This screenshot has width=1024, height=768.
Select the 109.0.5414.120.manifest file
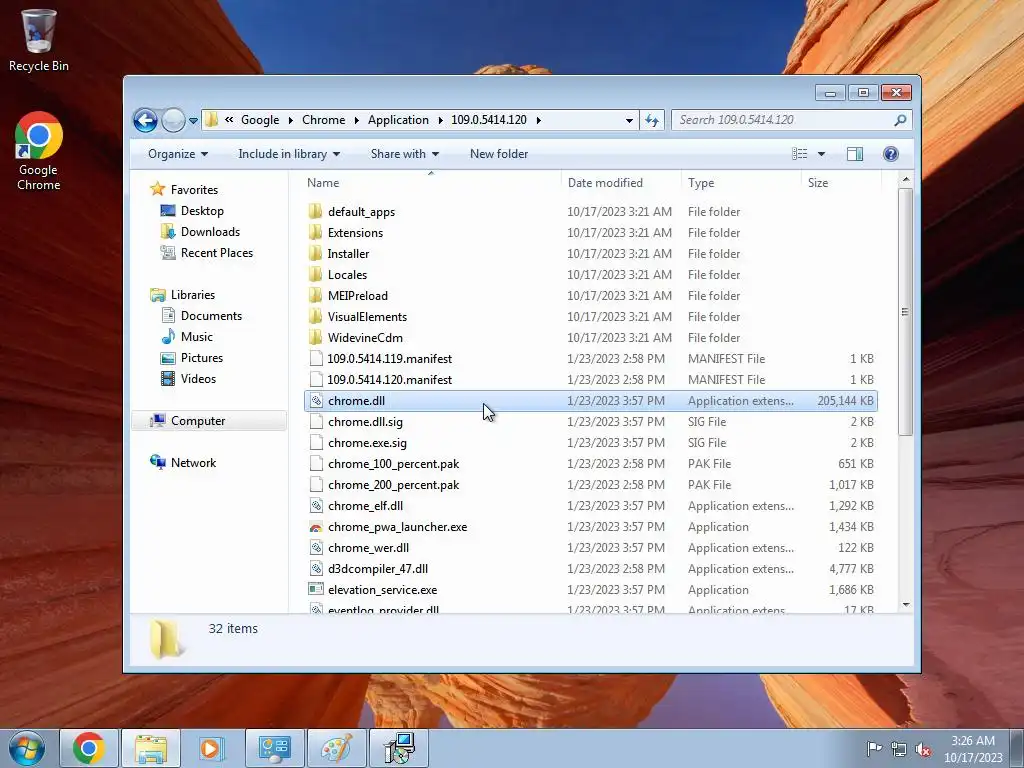coord(590,379)
